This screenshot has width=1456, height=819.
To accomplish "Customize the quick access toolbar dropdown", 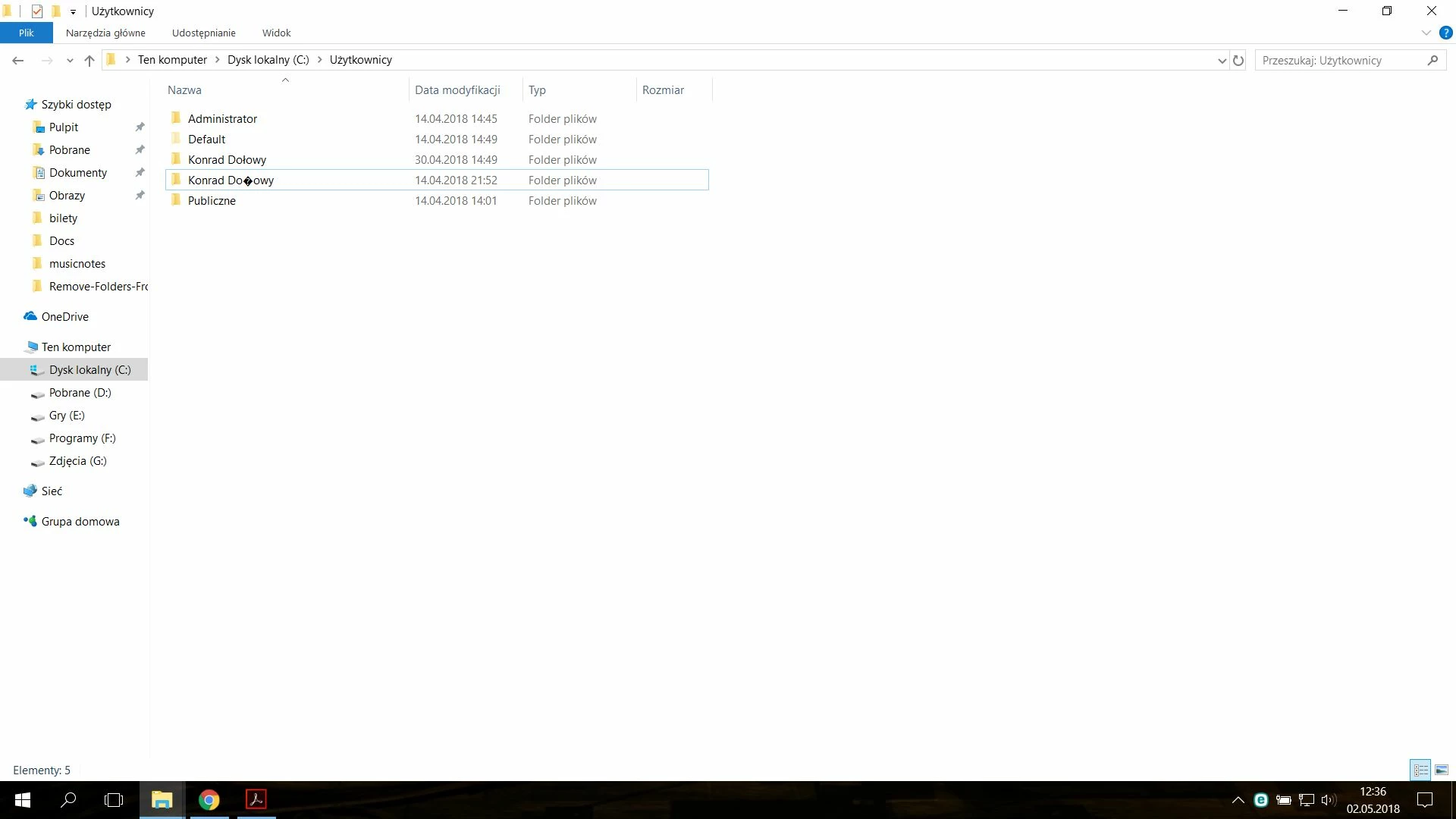I will (x=73, y=12).
